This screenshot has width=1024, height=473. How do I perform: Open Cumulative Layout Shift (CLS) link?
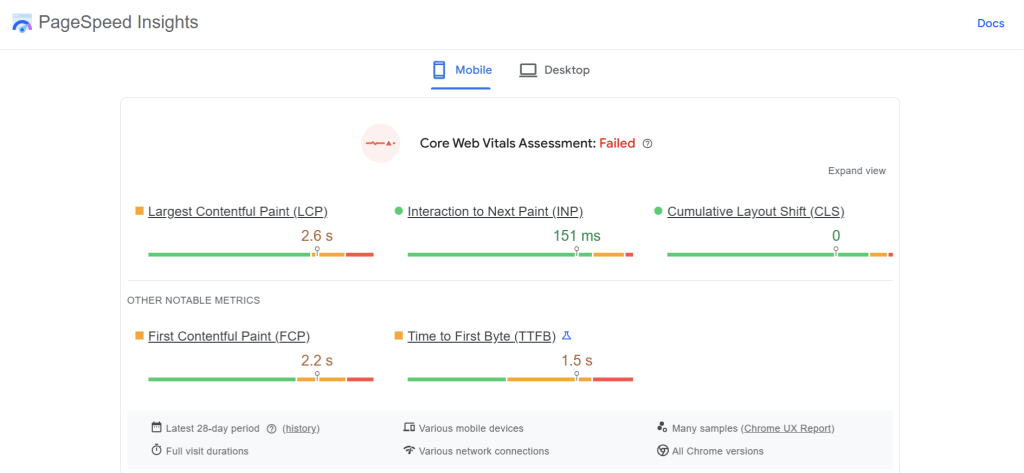click(756, 212)
